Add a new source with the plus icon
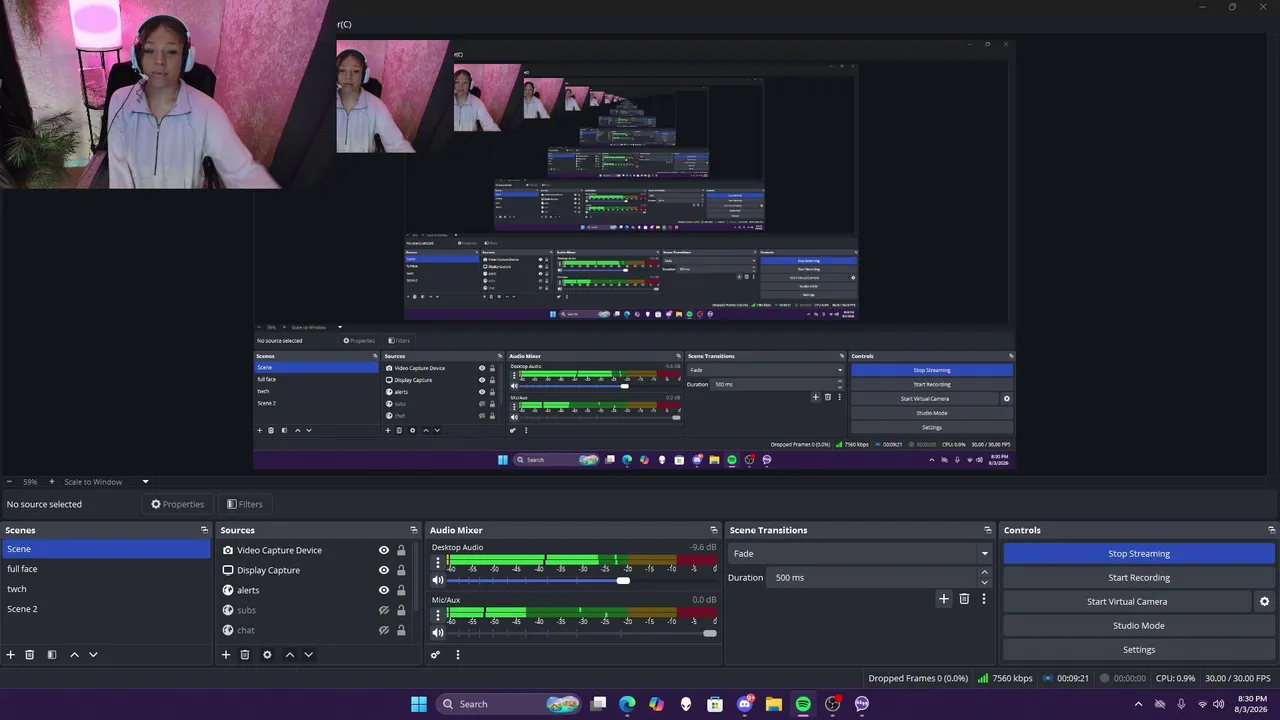The image size is (1280, 720). point(226,655)
